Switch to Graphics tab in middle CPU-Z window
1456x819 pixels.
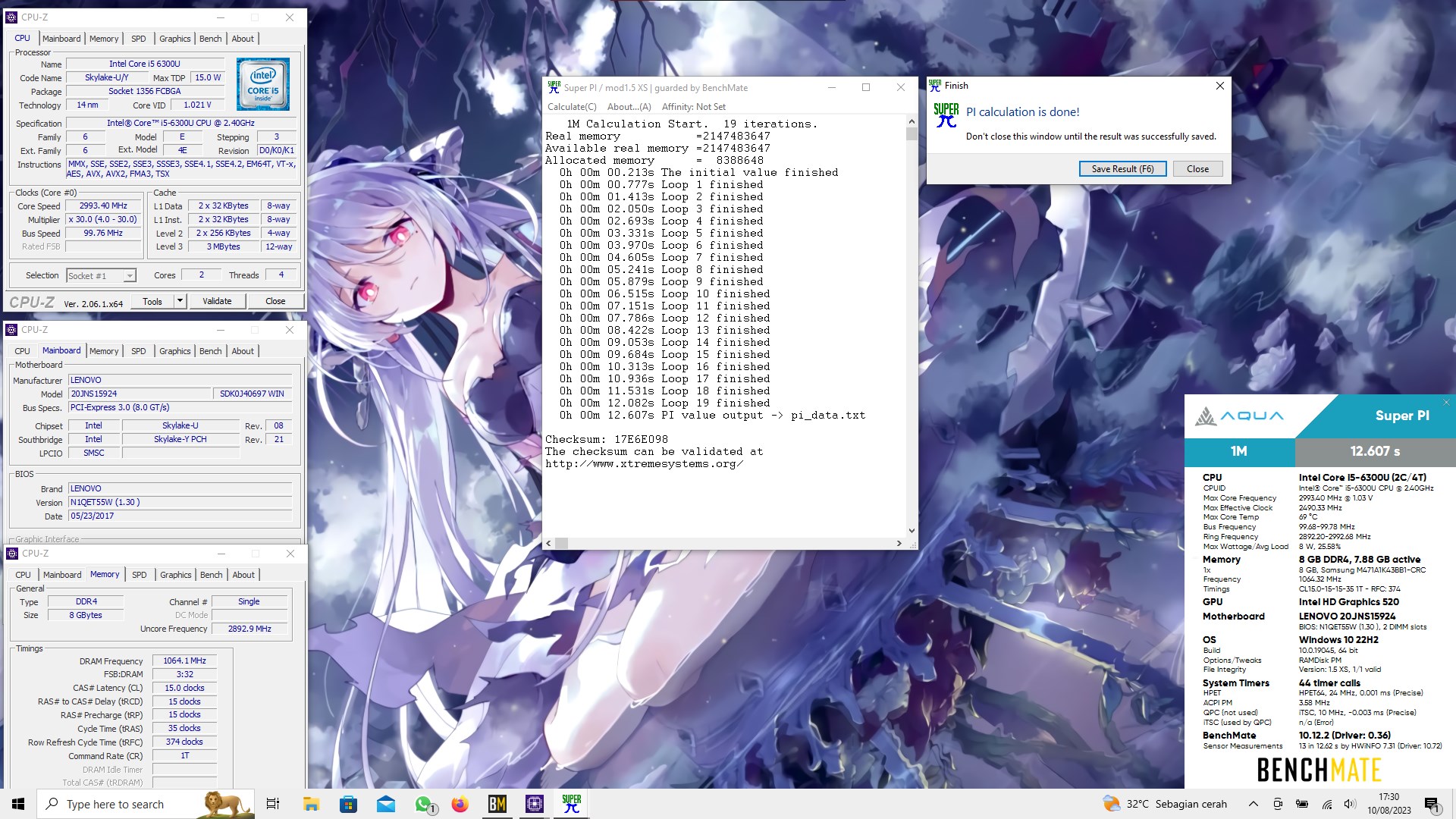(x=175, y=351)
